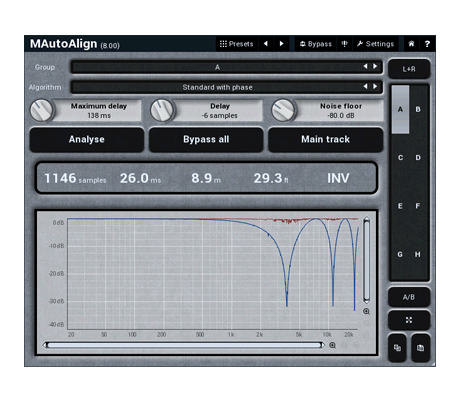Click the vertical zoom magnifier icon

click(366, 311)
